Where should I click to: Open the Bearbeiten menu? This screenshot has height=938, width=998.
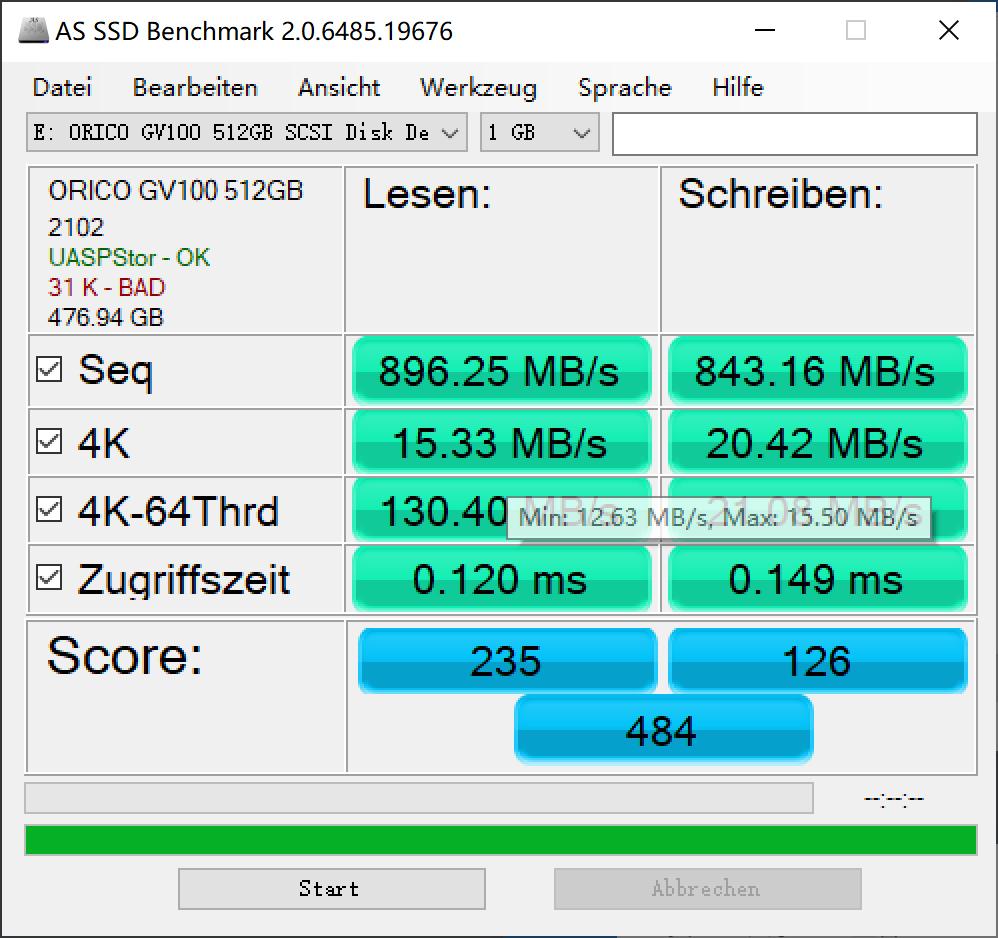pyautogui.click(x=195, y=87)
